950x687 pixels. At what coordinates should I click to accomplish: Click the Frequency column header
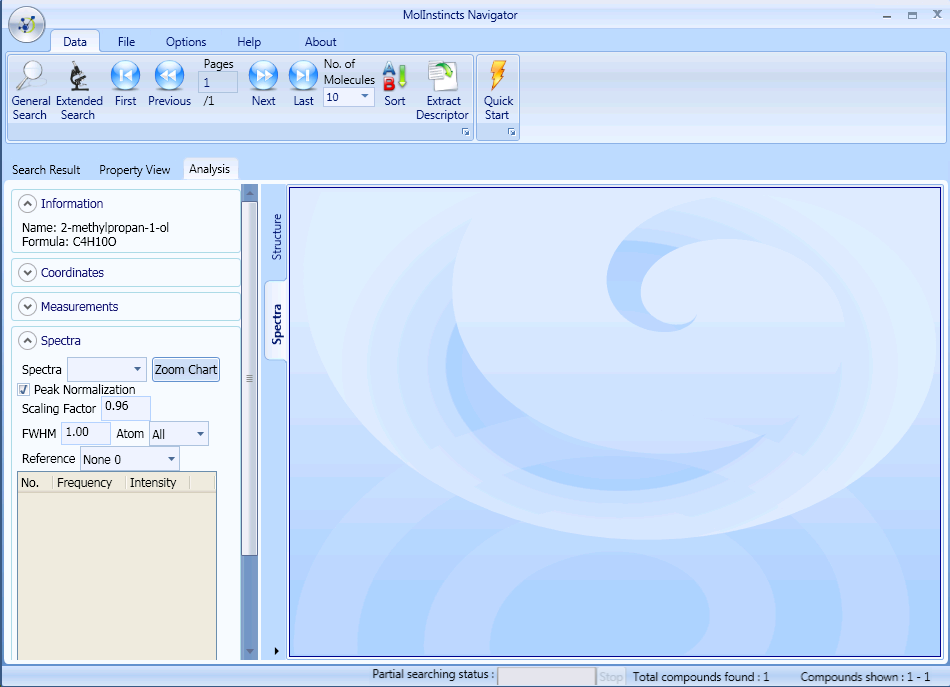(89, 483)
